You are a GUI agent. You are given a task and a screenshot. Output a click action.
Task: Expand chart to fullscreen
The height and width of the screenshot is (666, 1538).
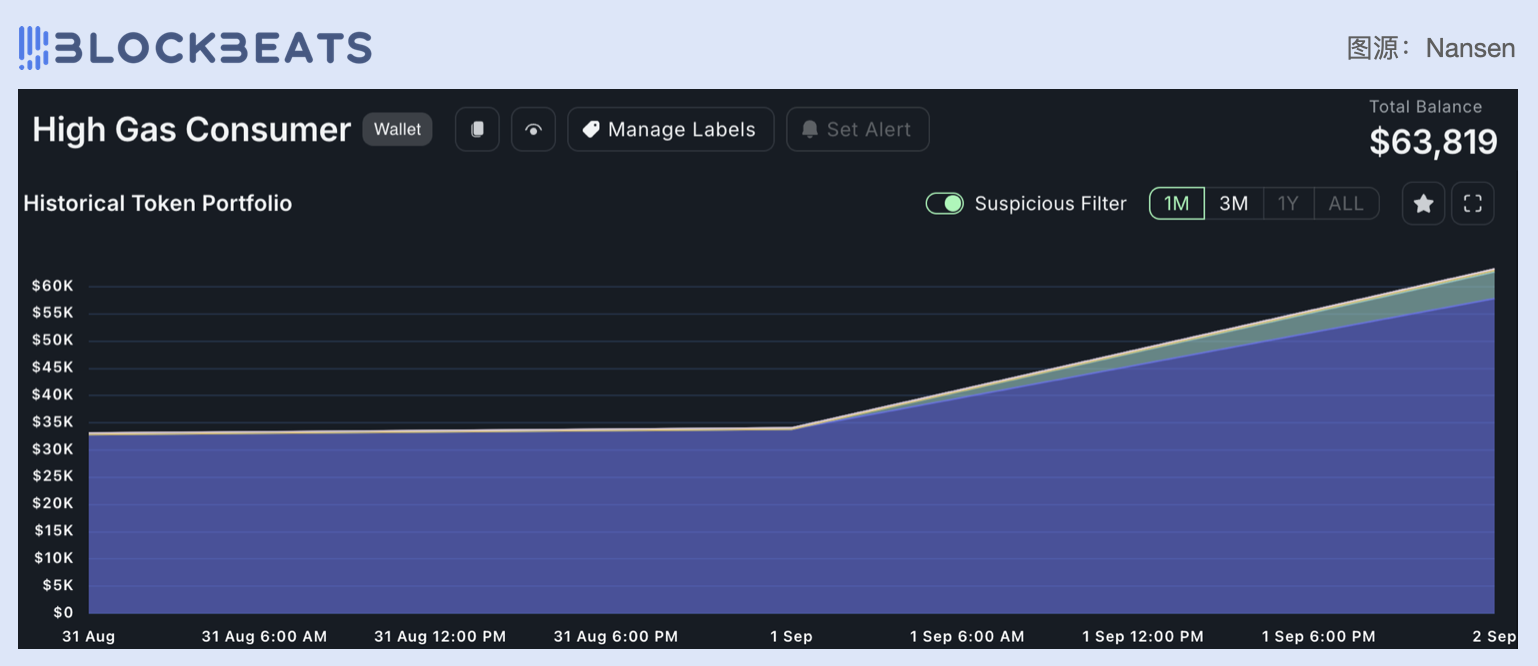click(x=1472, y=204)
